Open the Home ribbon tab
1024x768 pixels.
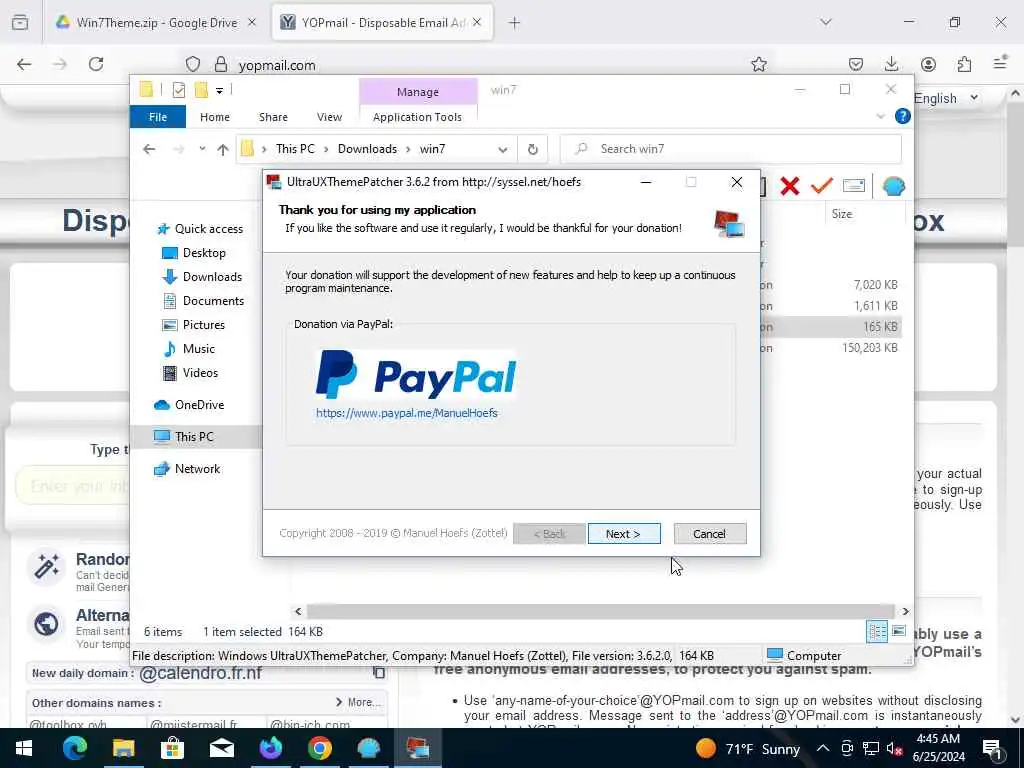(215, 117)
